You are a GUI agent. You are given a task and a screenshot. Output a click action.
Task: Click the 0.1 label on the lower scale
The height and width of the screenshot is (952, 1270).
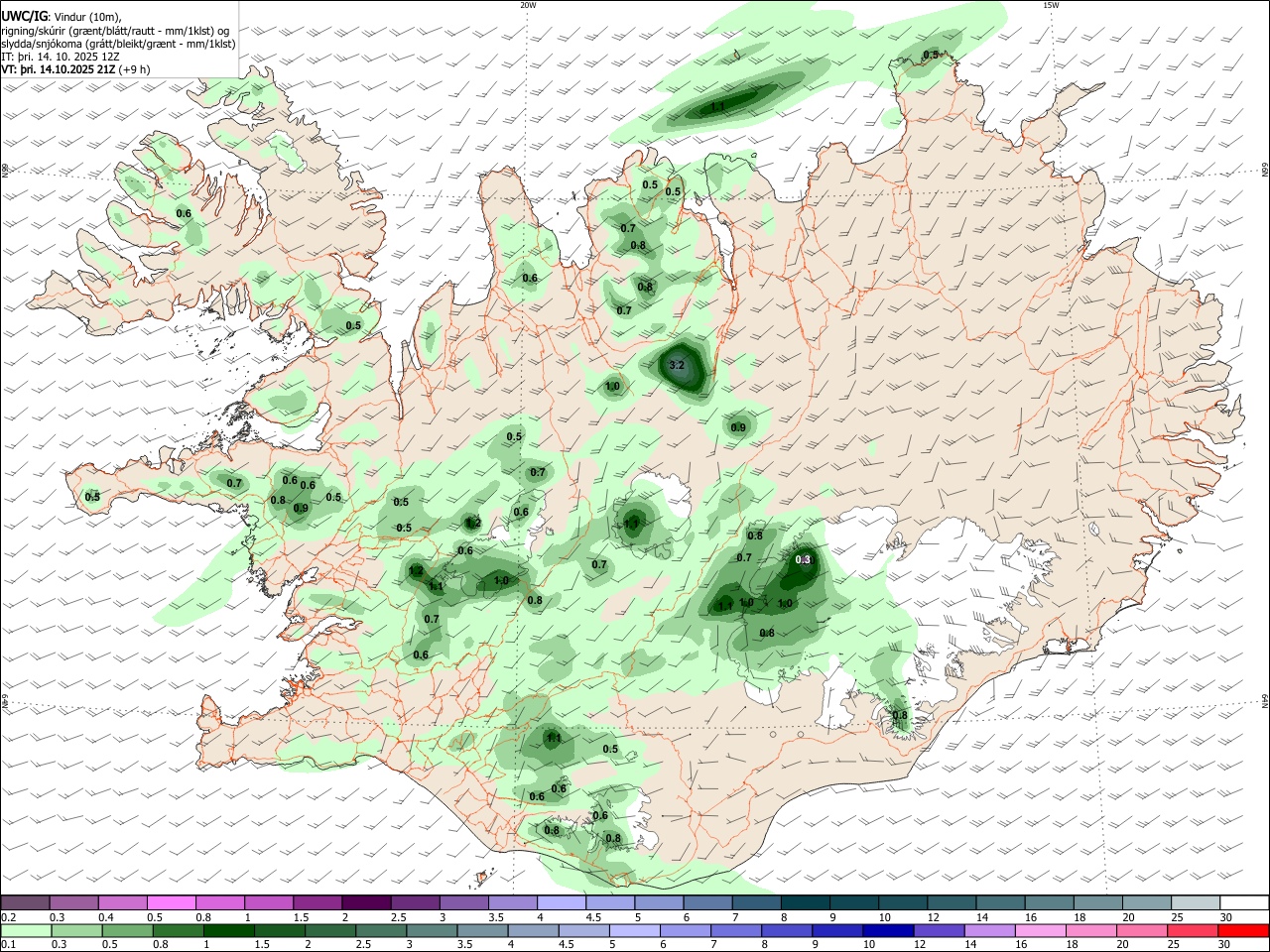point(8,945)
